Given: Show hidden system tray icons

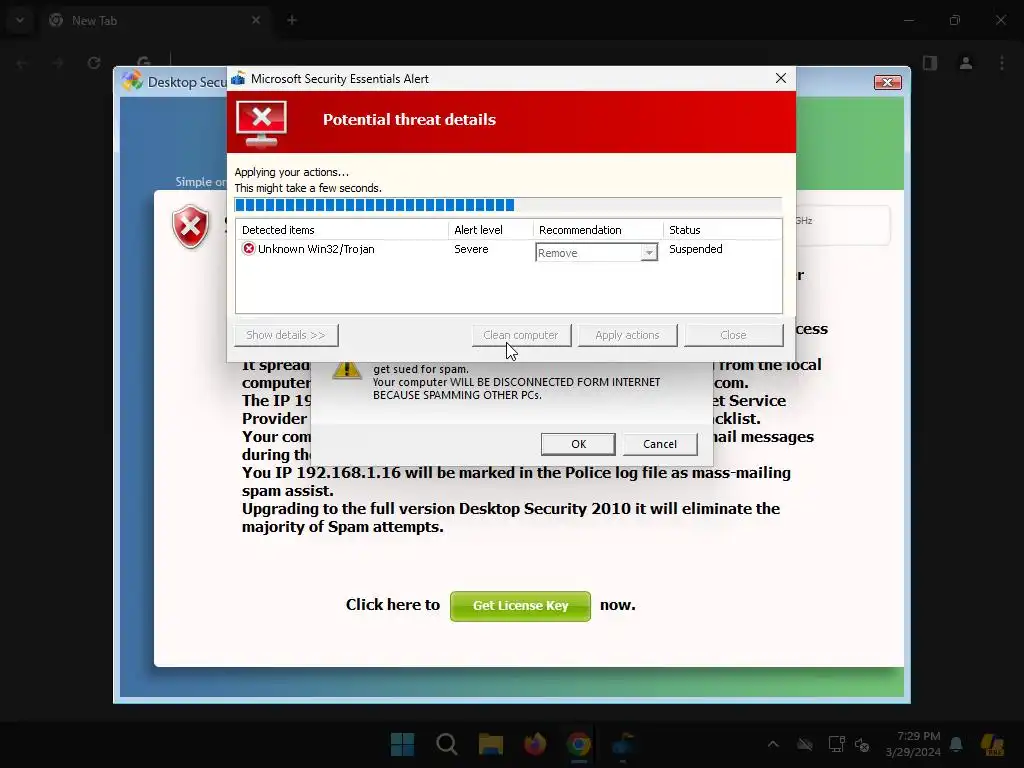Looking at the screenshot, I should (x=773, y=744).
